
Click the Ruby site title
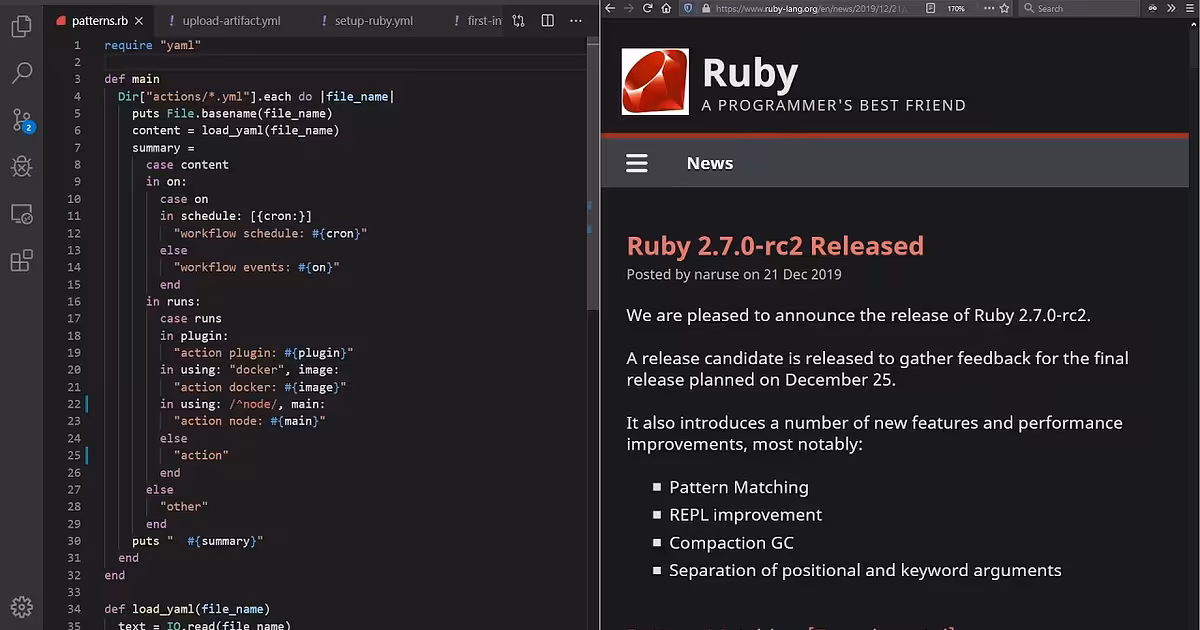click(750, 73)
